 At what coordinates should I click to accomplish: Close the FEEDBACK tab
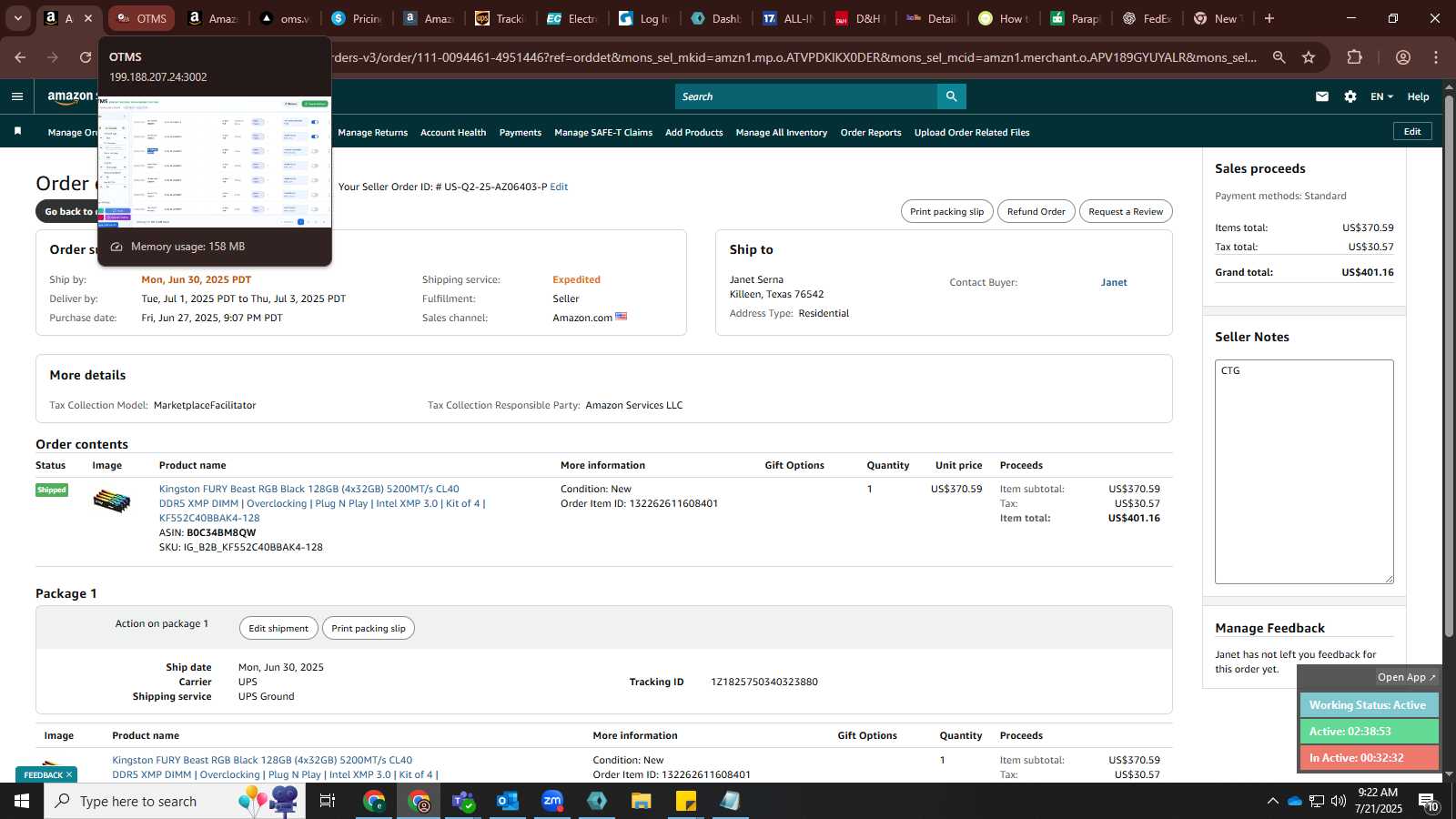point(69,774)
